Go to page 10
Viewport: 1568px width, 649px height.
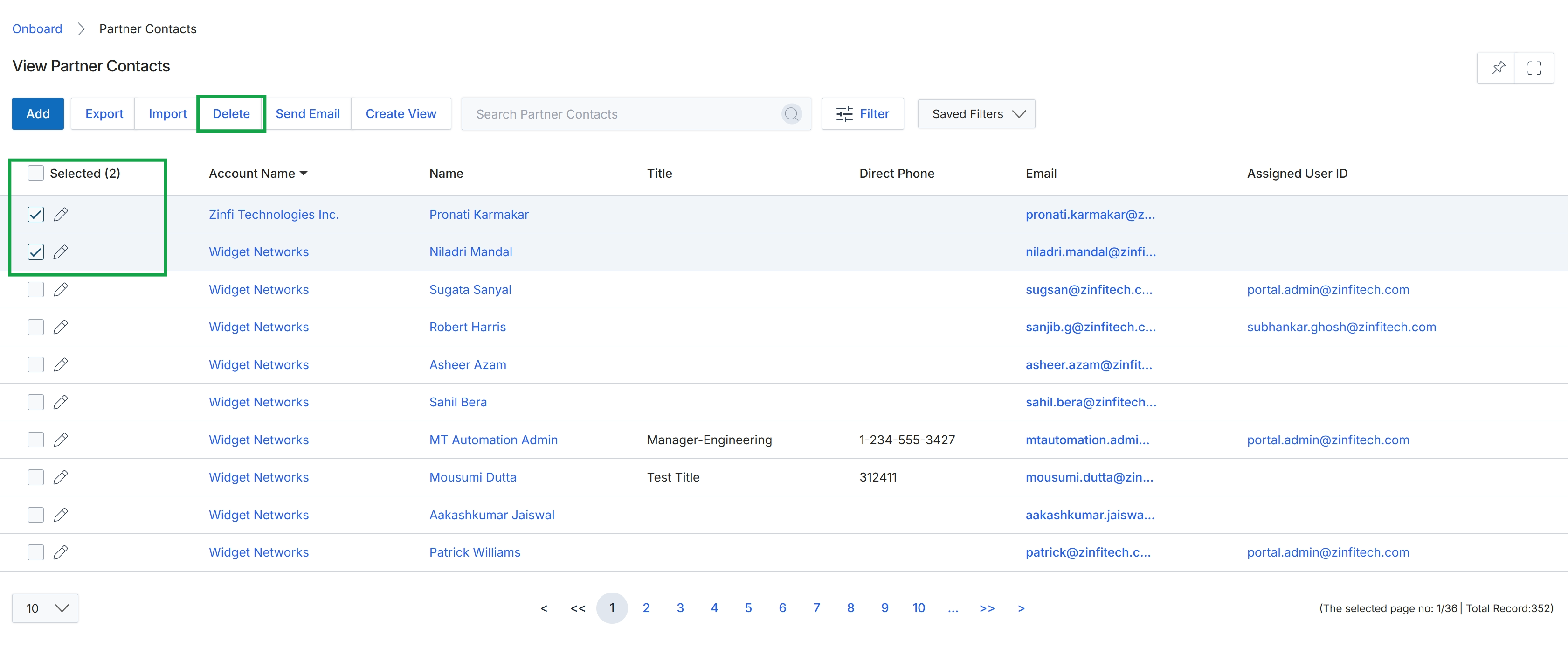click(x=919, y=608)
